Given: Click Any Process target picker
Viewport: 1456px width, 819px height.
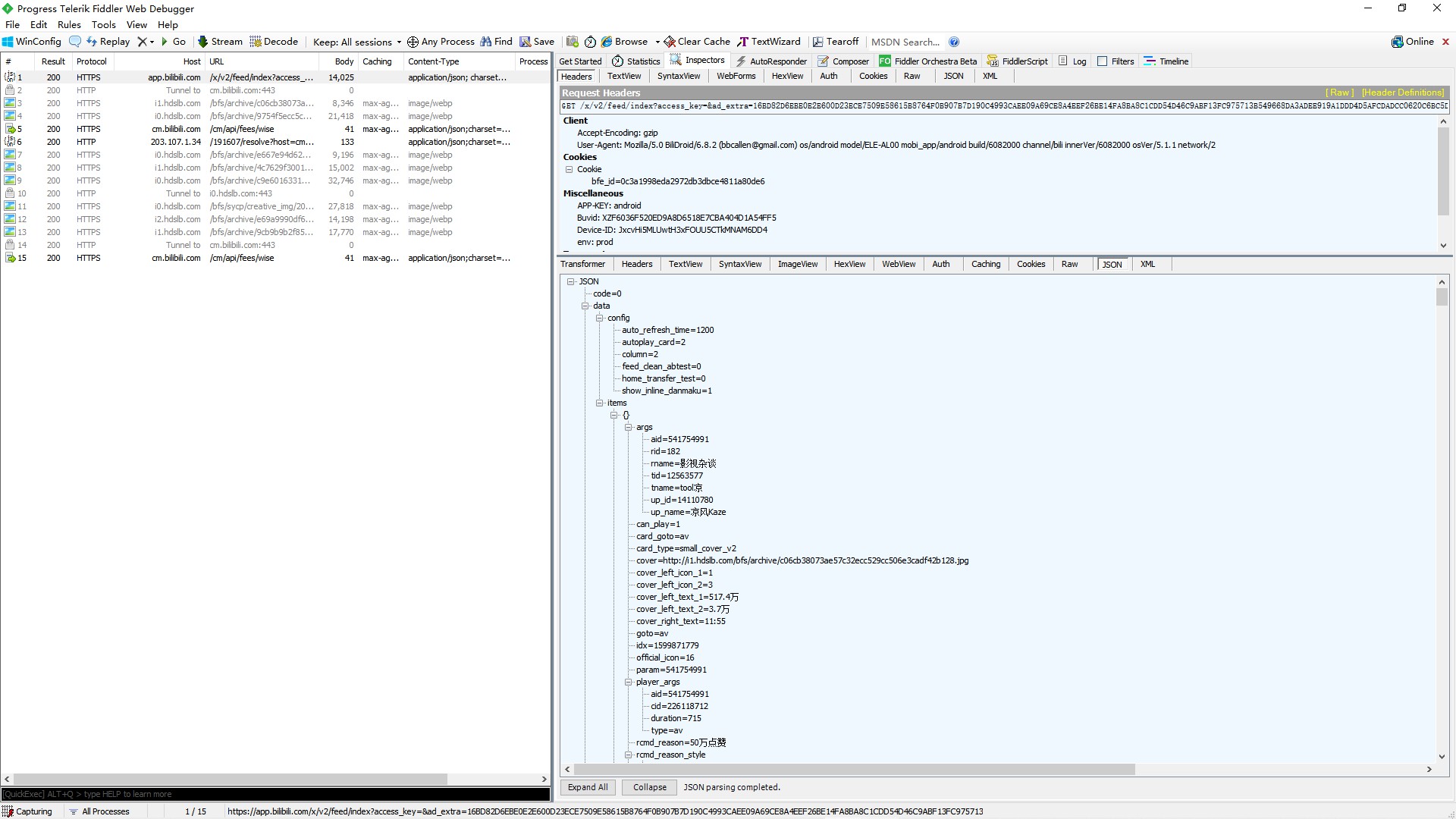Looking at the screenshot, I should tap(441, 42).
